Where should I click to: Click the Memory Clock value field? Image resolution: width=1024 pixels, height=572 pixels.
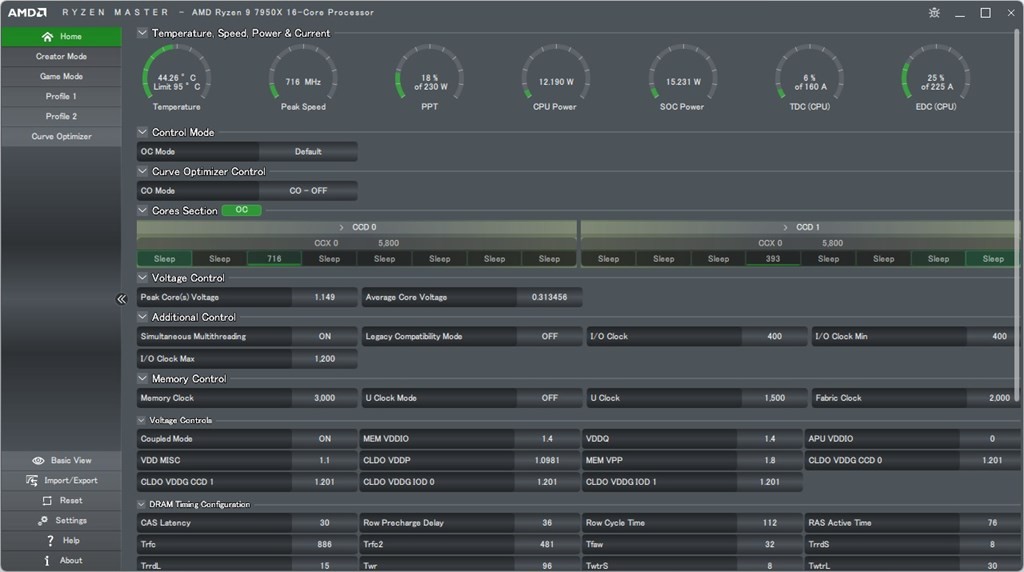coord(324,398)
